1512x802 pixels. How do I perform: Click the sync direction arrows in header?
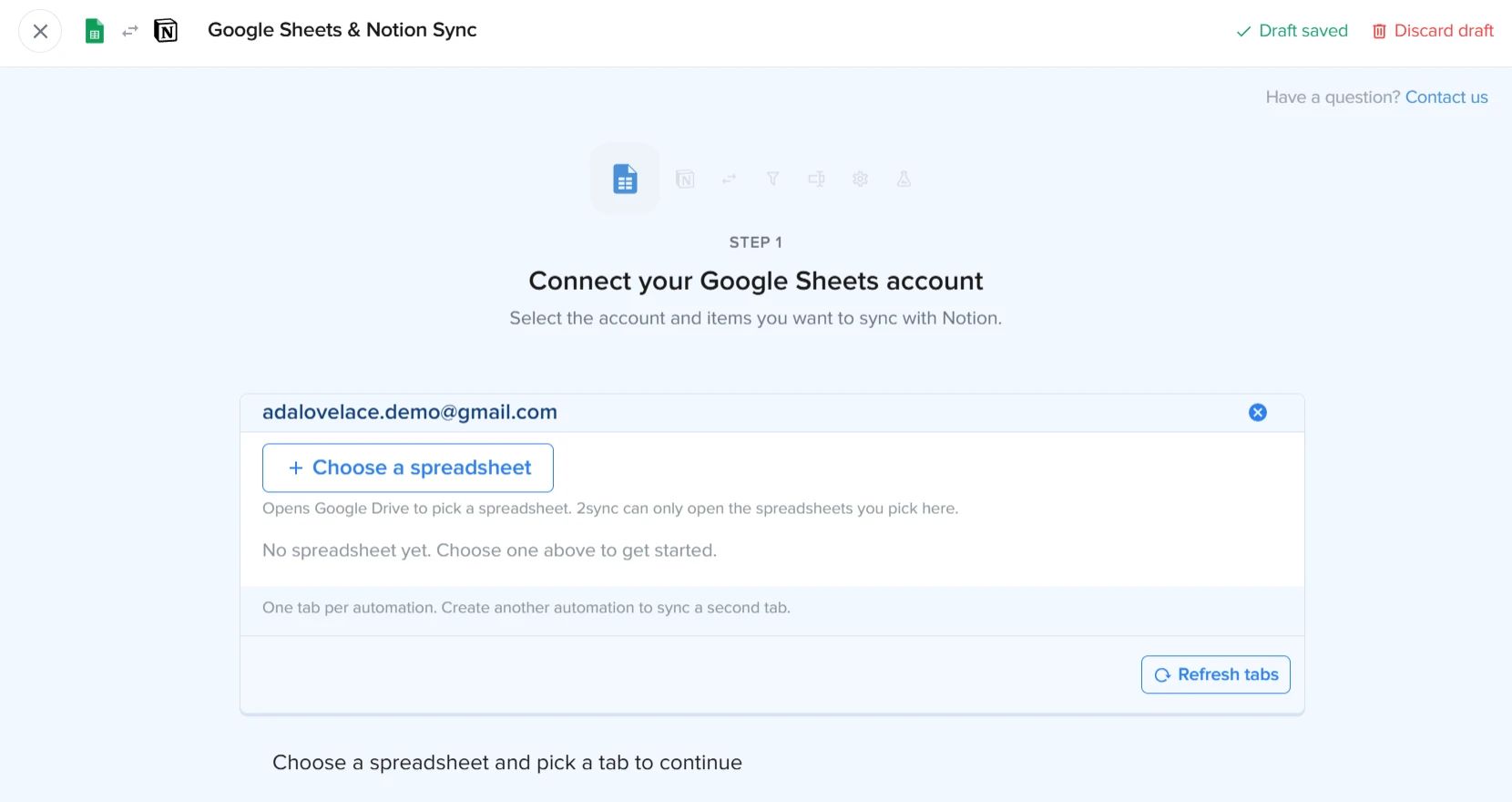pos(130,31)
